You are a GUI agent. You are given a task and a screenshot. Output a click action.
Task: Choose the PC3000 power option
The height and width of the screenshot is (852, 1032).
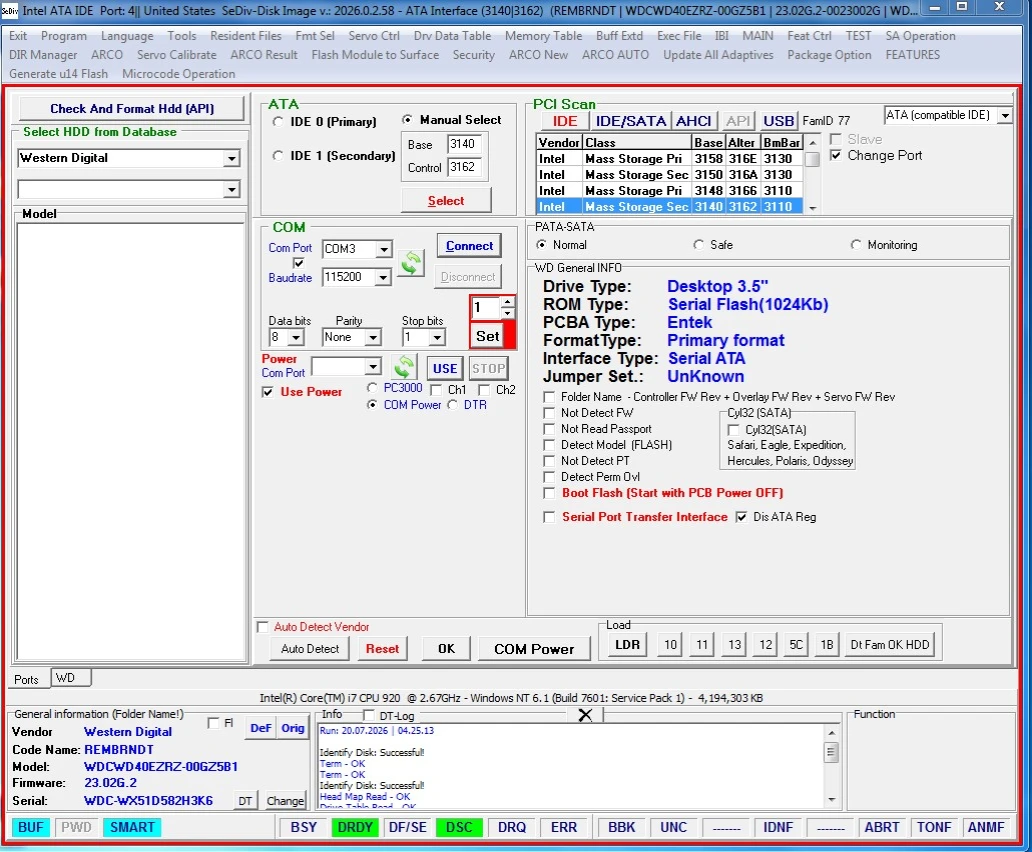click(373, 388)
